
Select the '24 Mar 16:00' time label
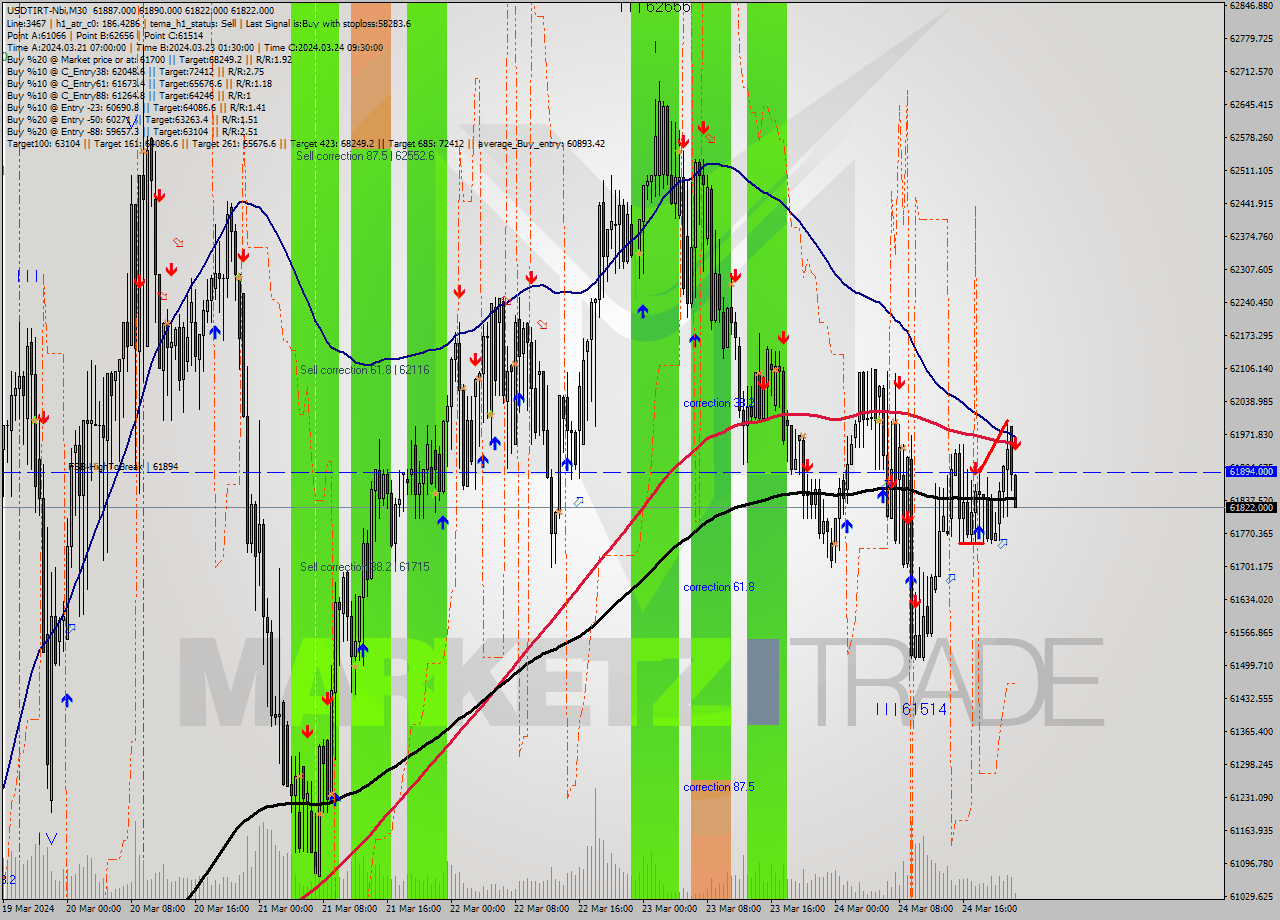point(989,909)
